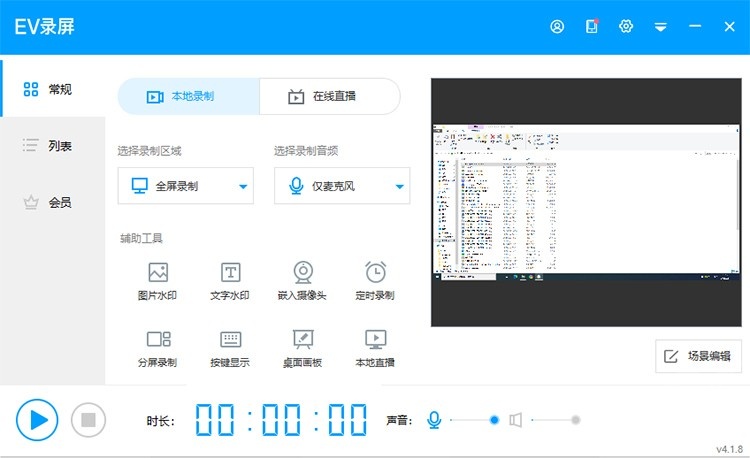Open the 本地直播 local live stream tool
The height and width of the screenshot is (458, 750).
click(x=375, y=349)
